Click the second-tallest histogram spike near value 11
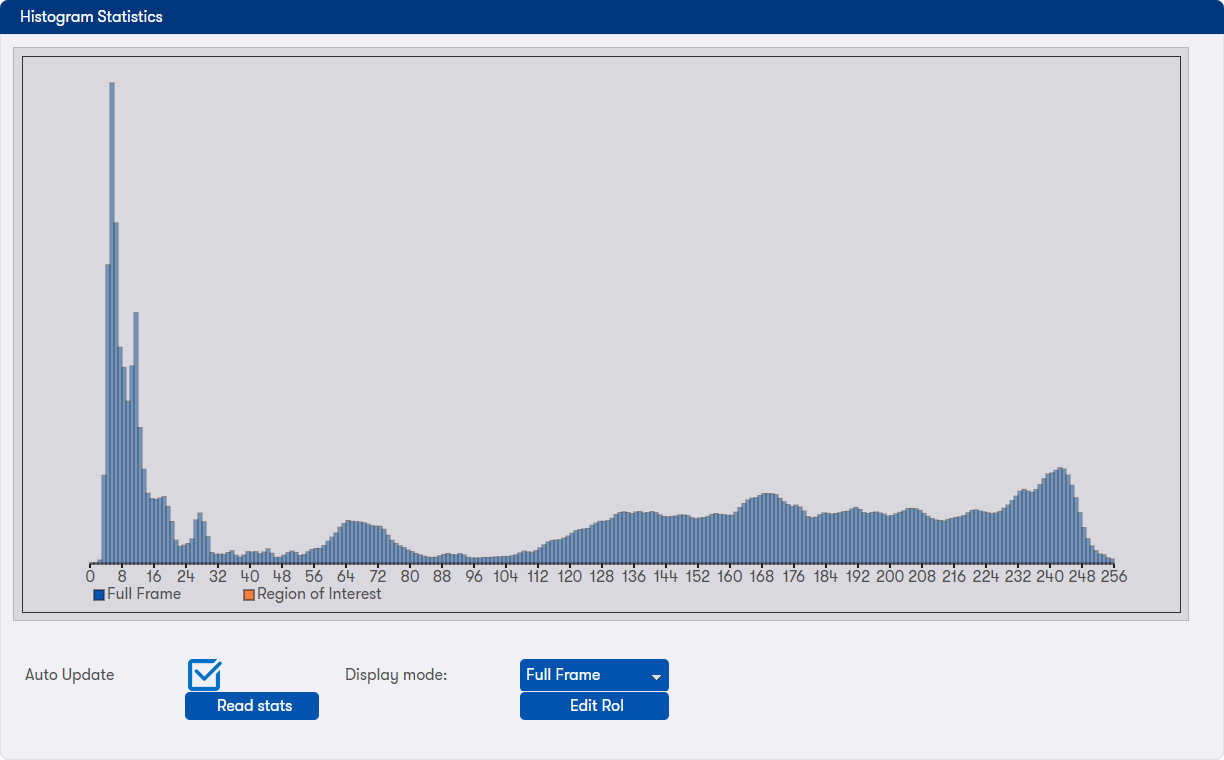Viewport: 1224px width, 760px height. [x=136, y=440]
